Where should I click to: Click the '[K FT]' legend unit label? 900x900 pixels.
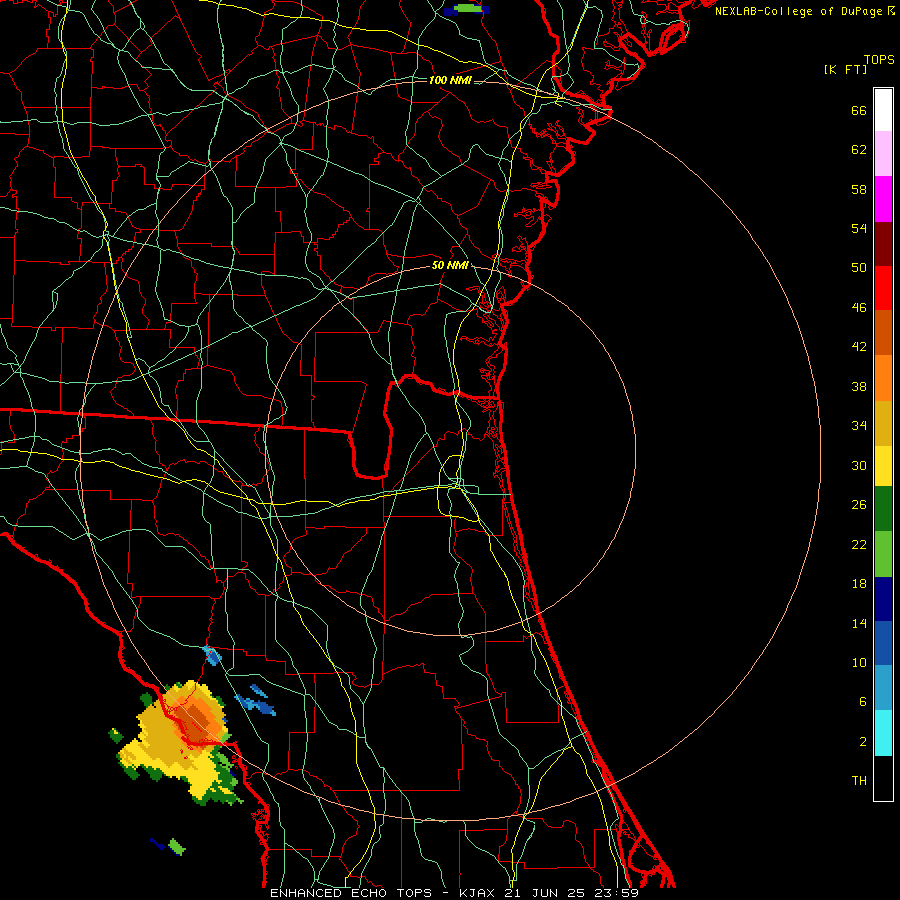(x=845, y=70)
